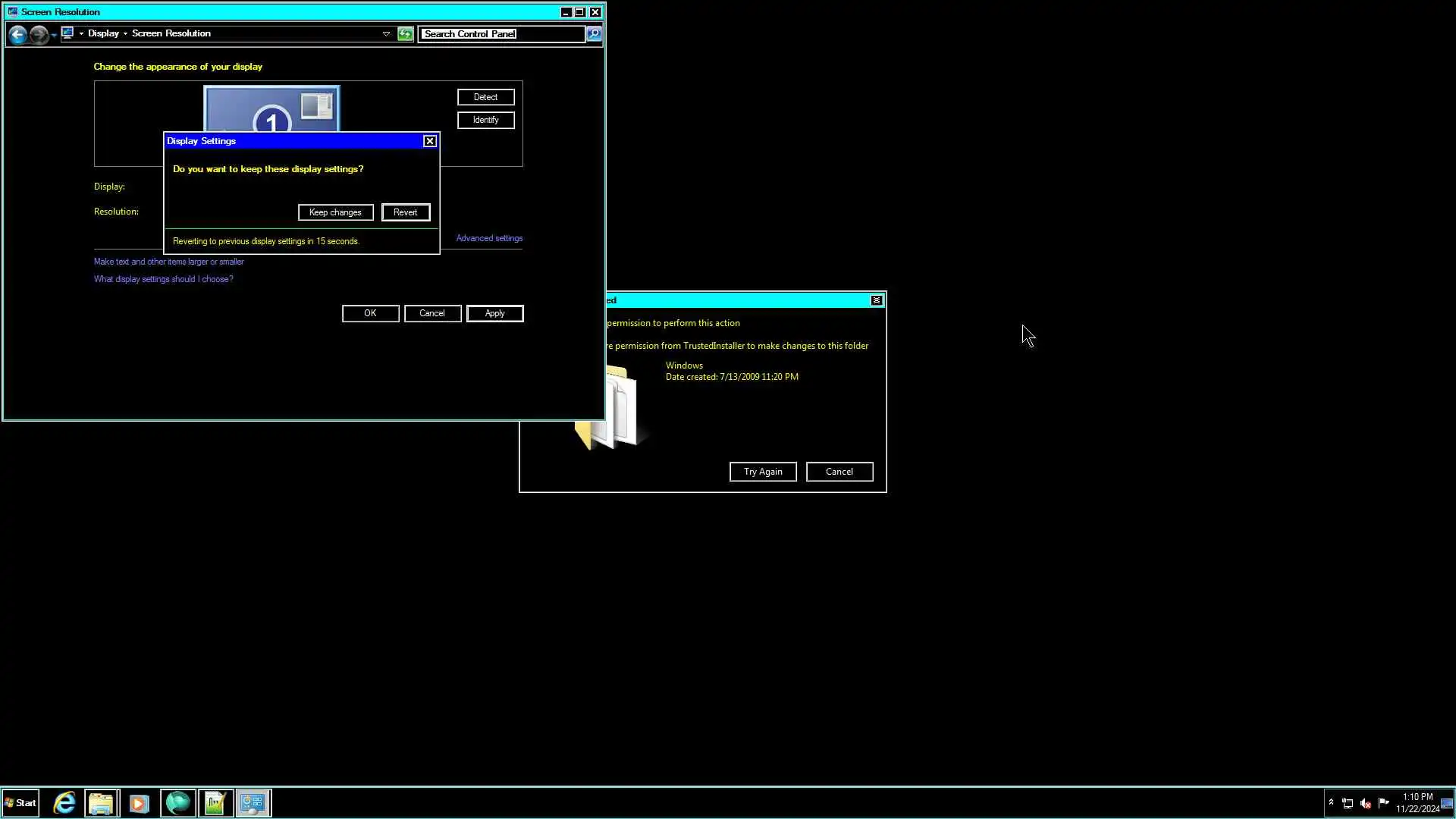Click Keep changes in Display Settings dialog
1456x819 pixels.
tap(335, 212)
